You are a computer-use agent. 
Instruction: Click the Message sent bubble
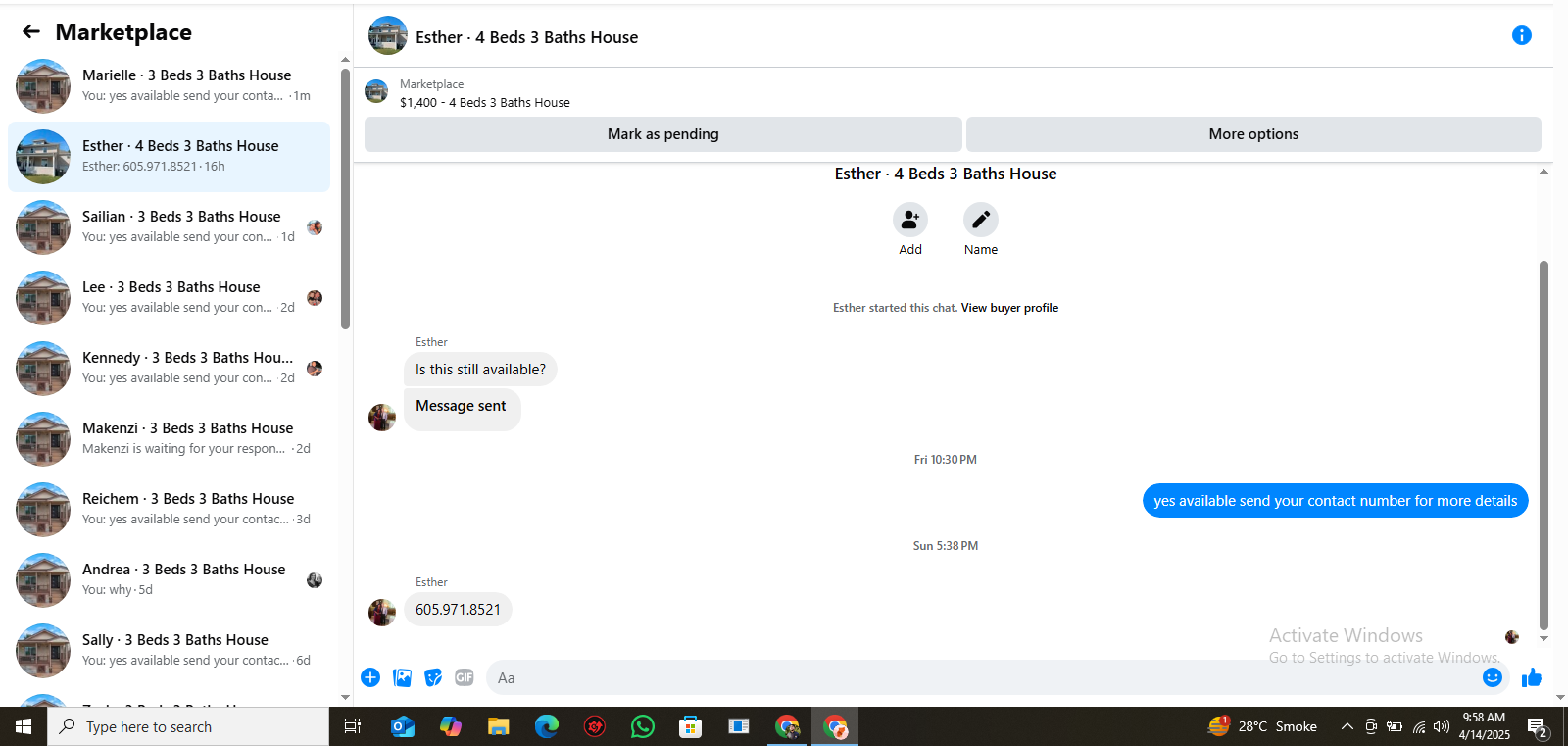point(462,409)
